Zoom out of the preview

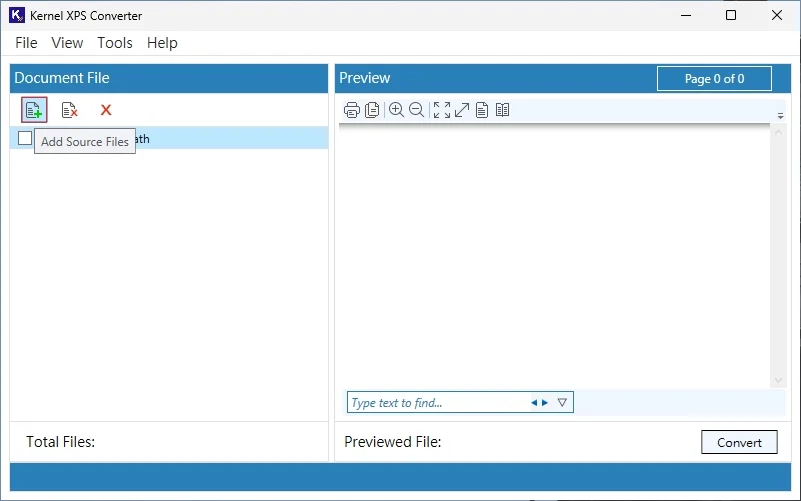point(416,110)
